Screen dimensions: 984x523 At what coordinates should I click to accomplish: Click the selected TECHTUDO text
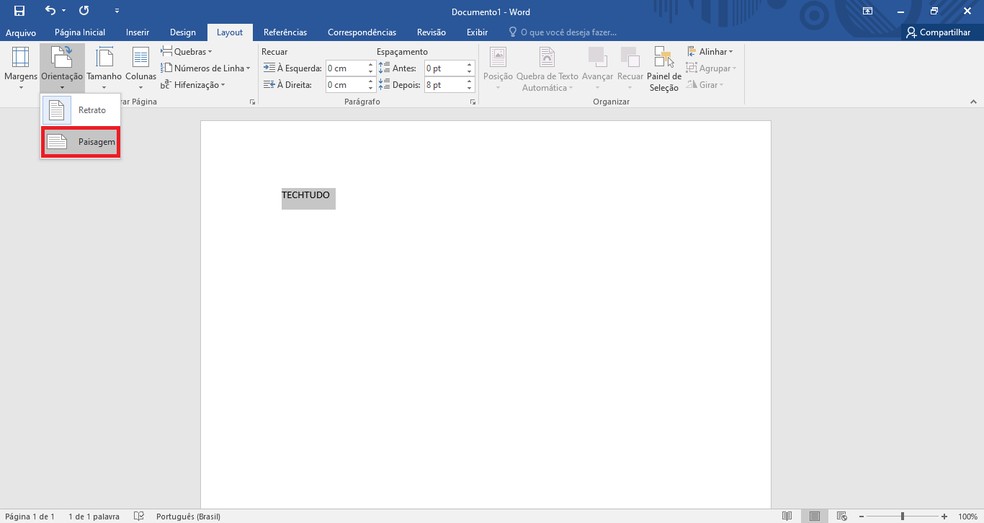(x=306, y=195)
